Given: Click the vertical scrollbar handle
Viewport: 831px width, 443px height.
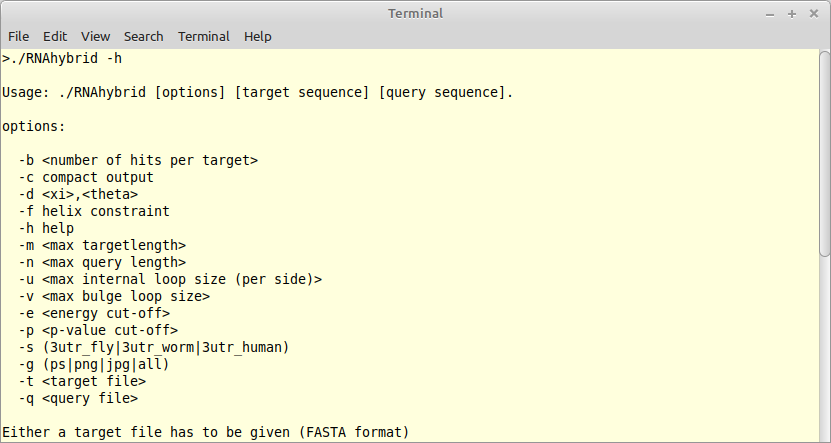Looking at the screenshot, I should pyautogui.click(x=825, y=154).
